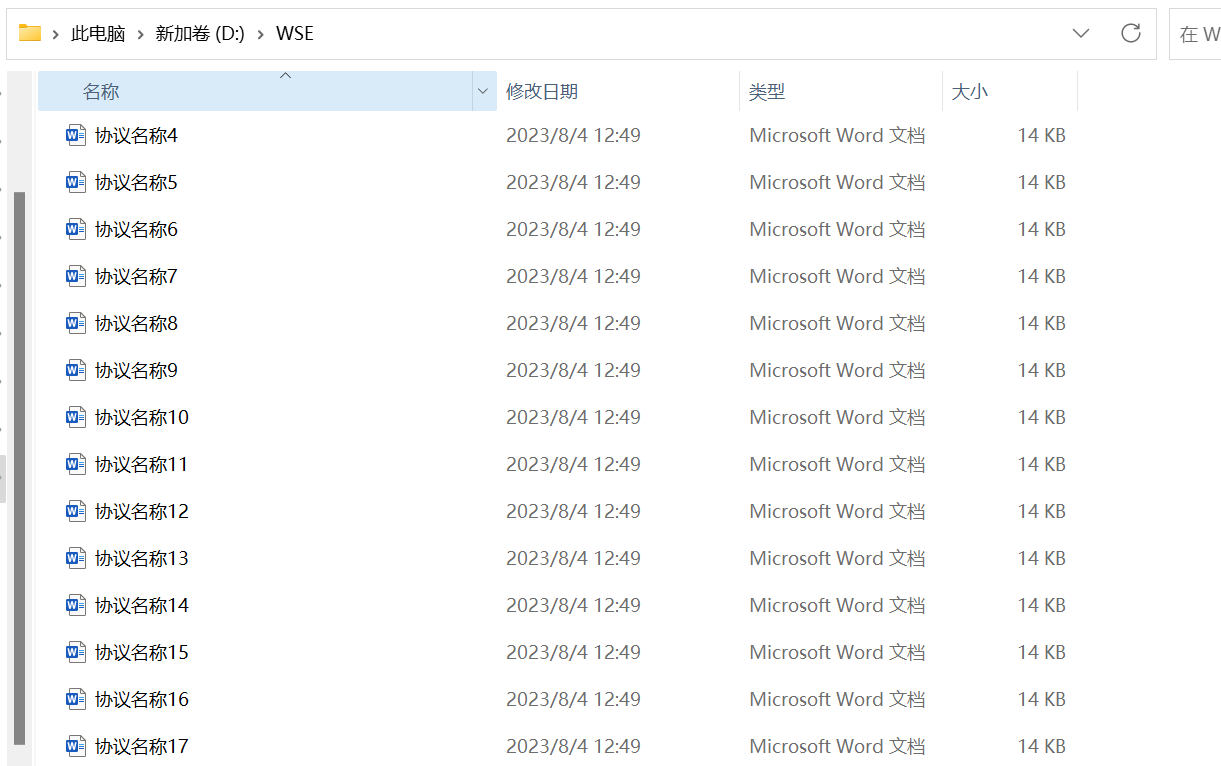Click the WSE breadcrumb segment

[295, 34]
